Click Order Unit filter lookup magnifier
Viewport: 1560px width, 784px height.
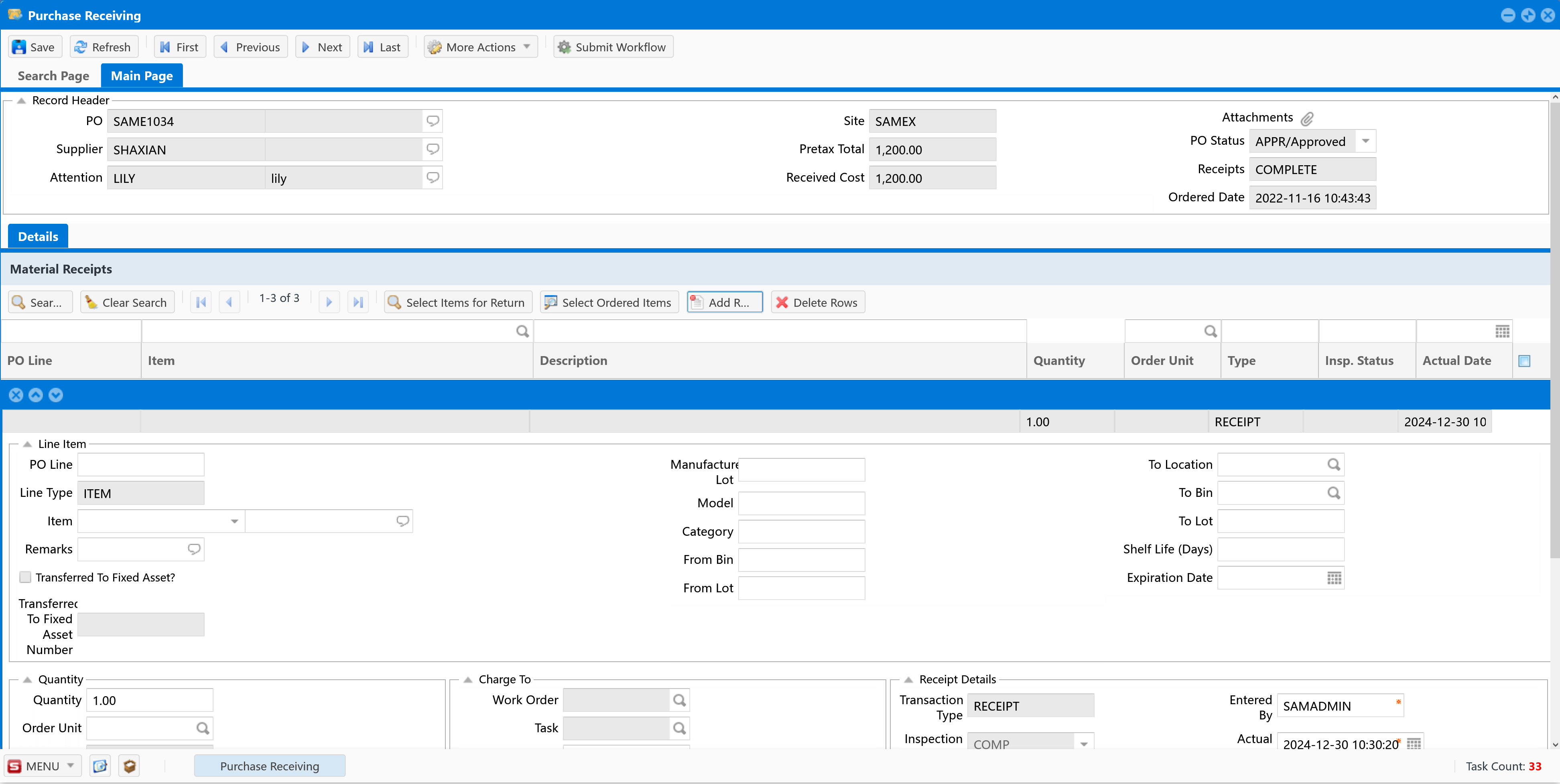point(1210,331)
